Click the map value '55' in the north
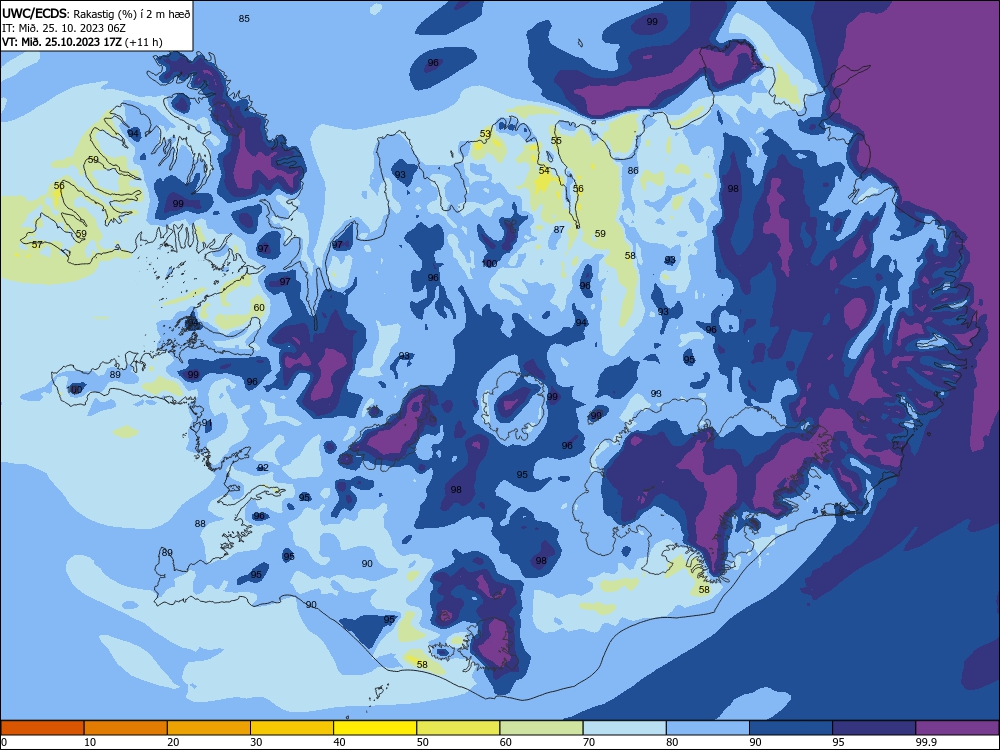This screenshot has height=750, width=1000. tap(556, 141)
